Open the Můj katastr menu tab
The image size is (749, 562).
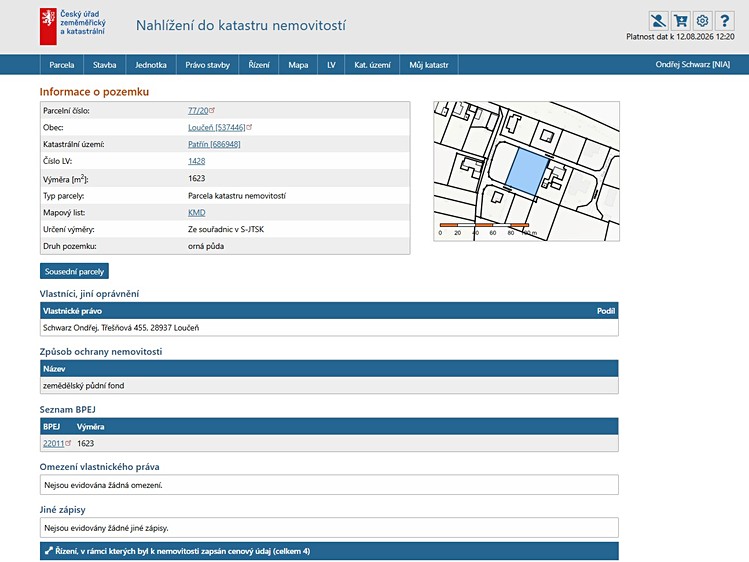pos(429,65)
